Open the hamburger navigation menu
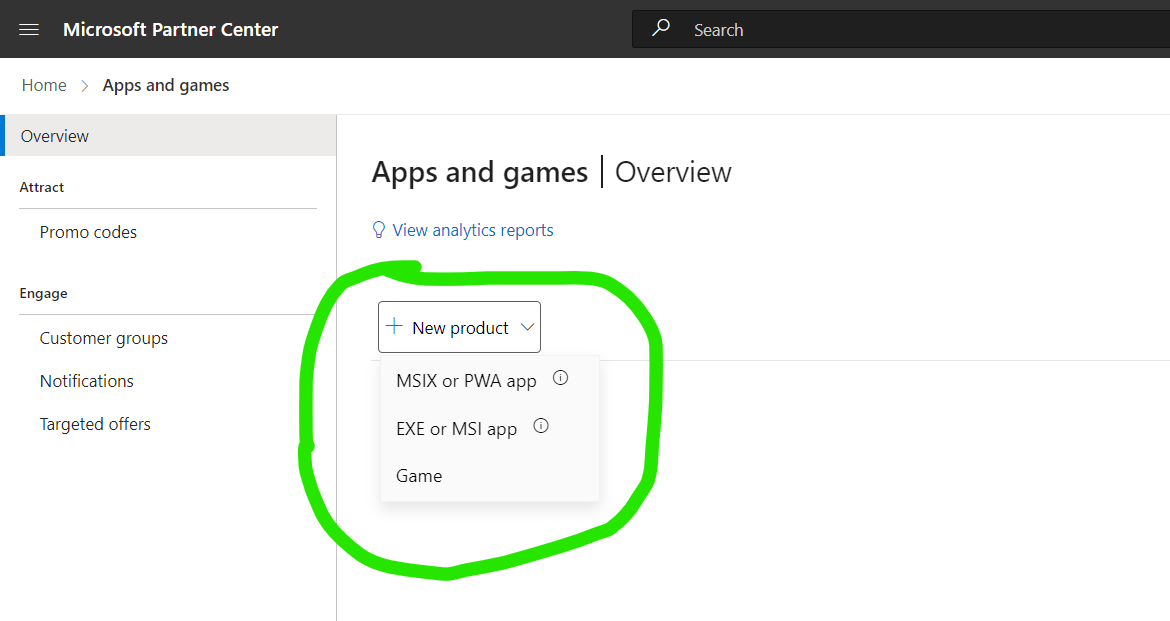 coord(29,30)
